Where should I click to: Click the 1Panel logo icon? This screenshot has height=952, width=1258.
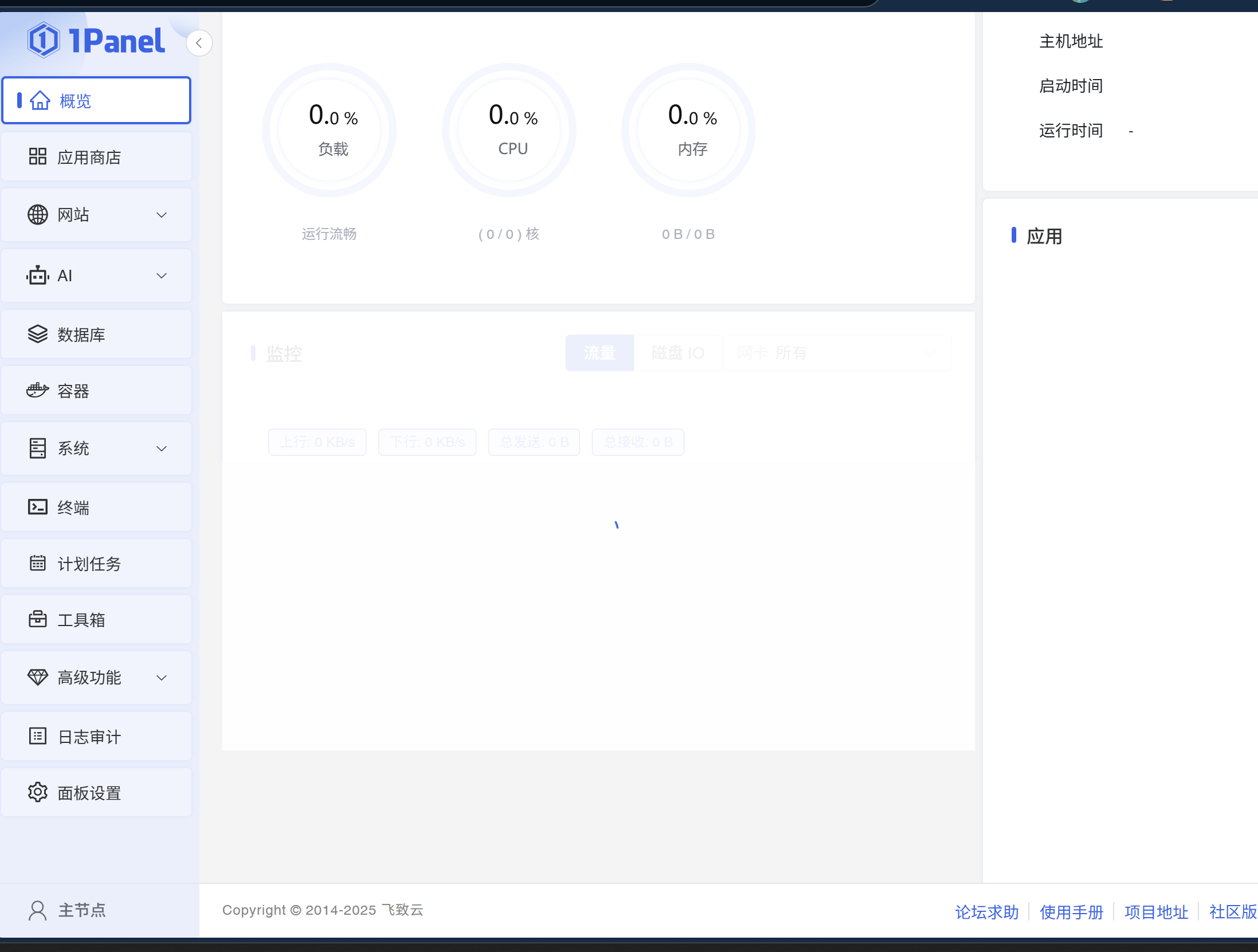tap(44, 40)
